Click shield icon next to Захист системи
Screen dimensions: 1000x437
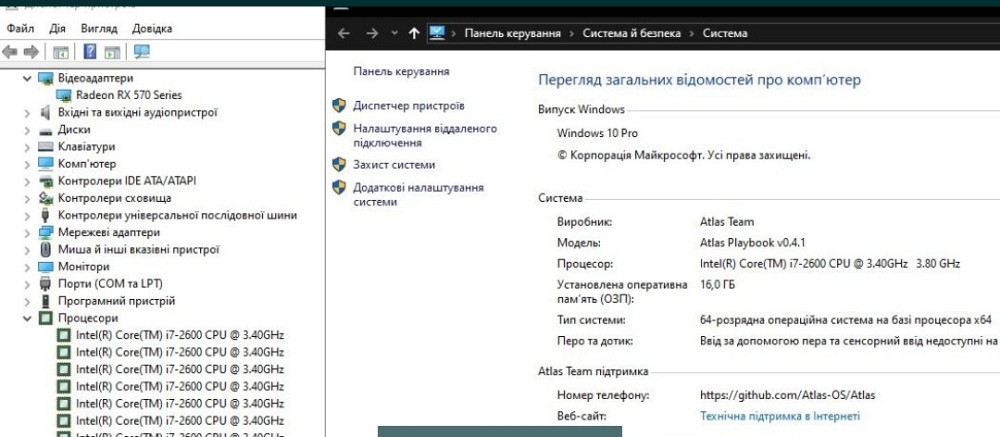pos(339,165)
